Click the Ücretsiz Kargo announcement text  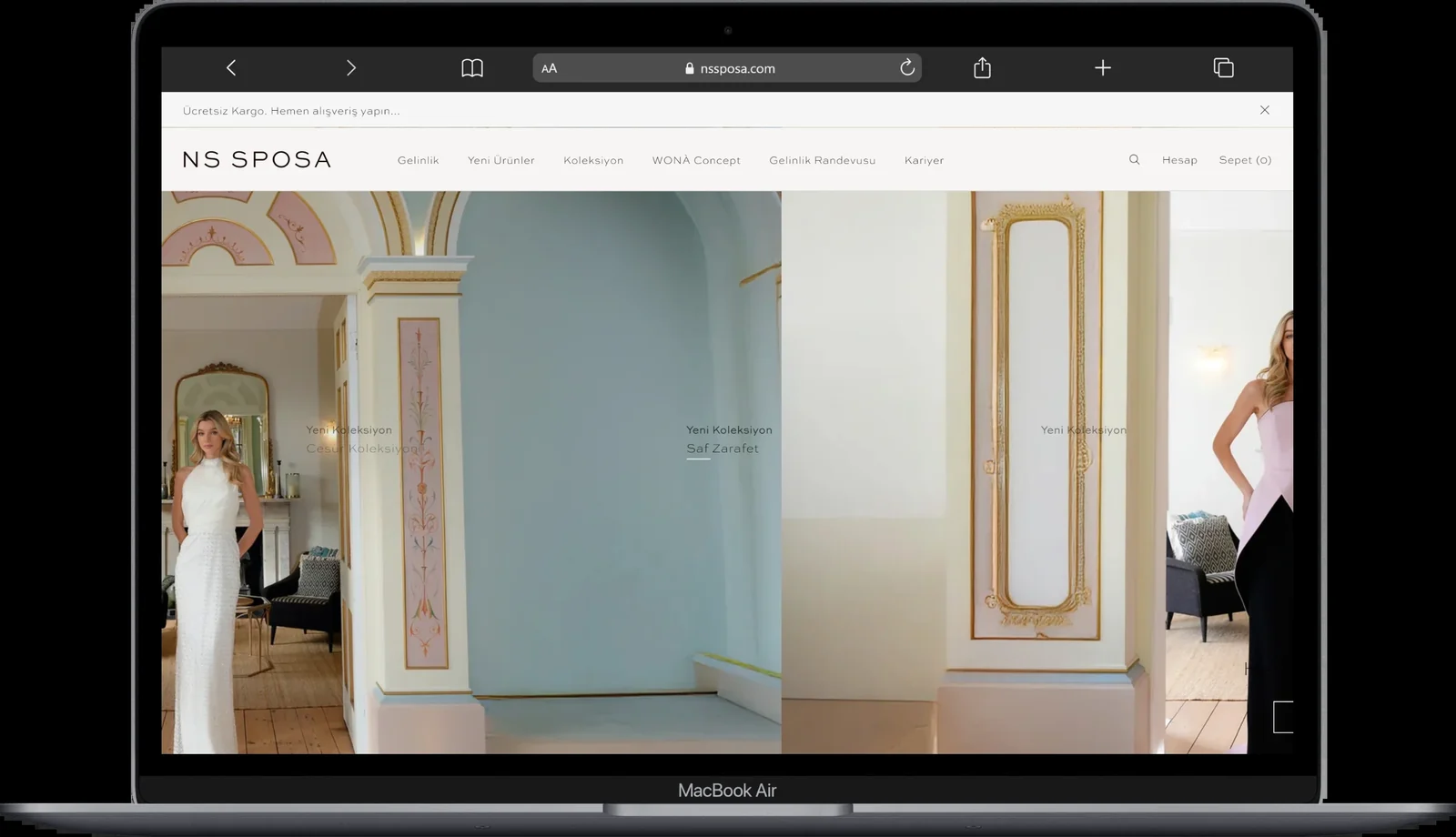[x=291, y=111]
